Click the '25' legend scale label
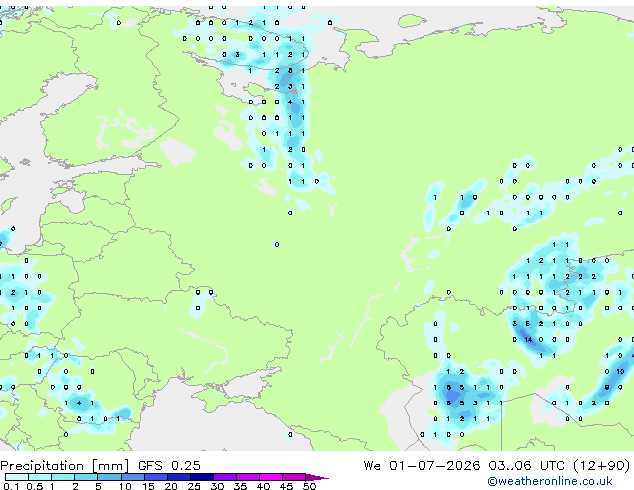Image resolution: width=634 pixels, height=490 pixels. 194,486
